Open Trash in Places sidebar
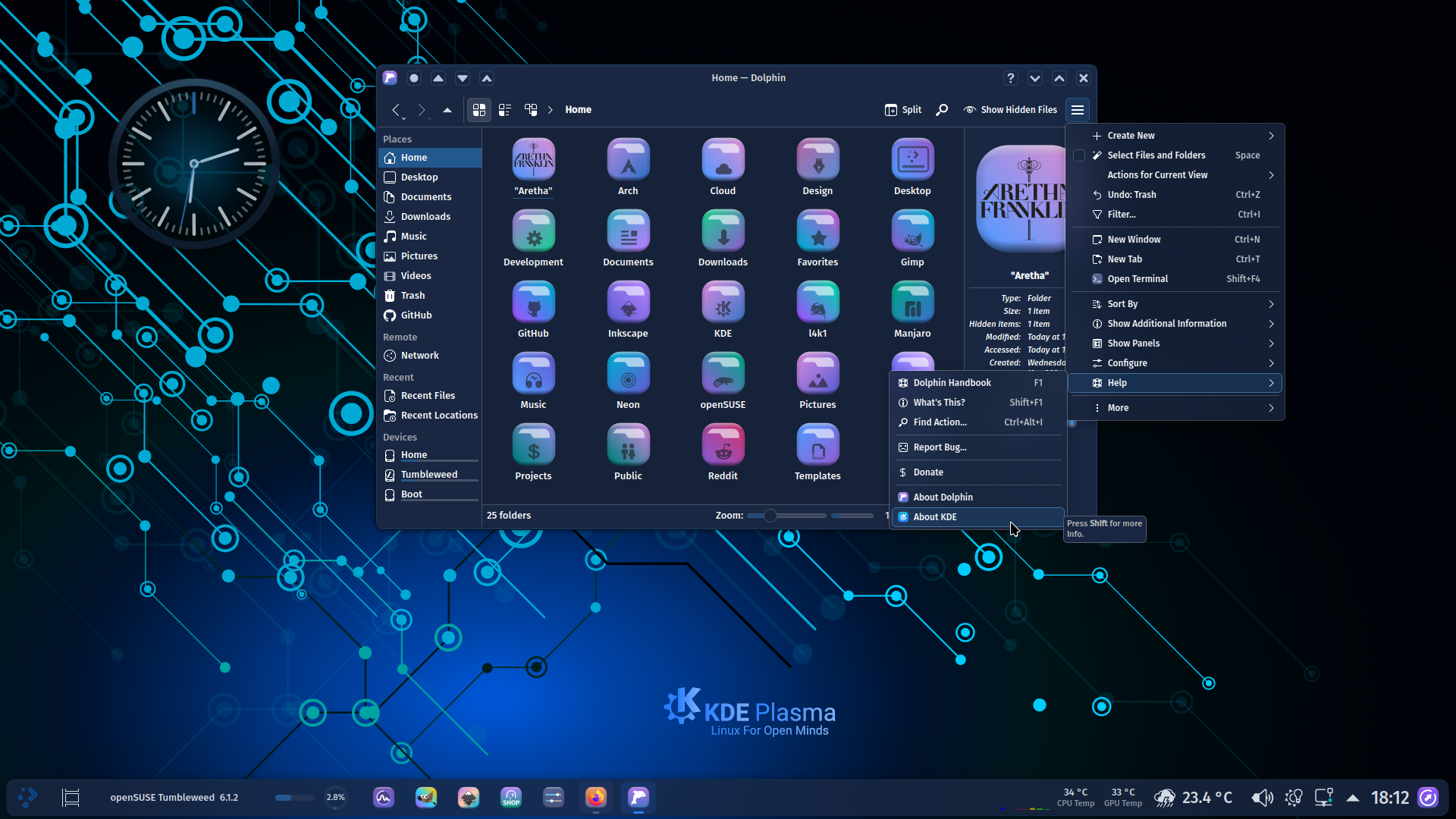 coord(430,296)
